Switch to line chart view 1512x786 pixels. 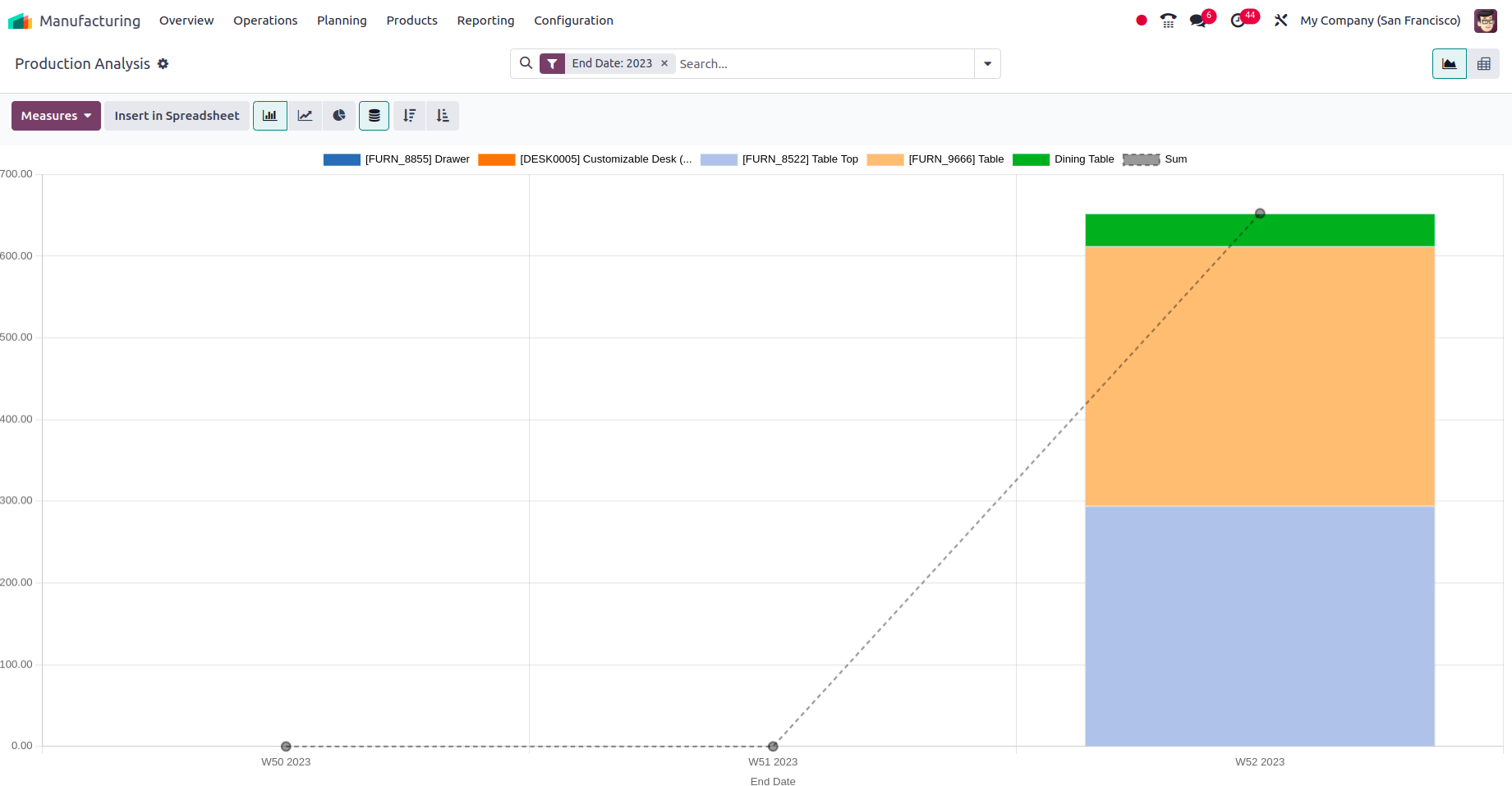[x=305, y=116]
